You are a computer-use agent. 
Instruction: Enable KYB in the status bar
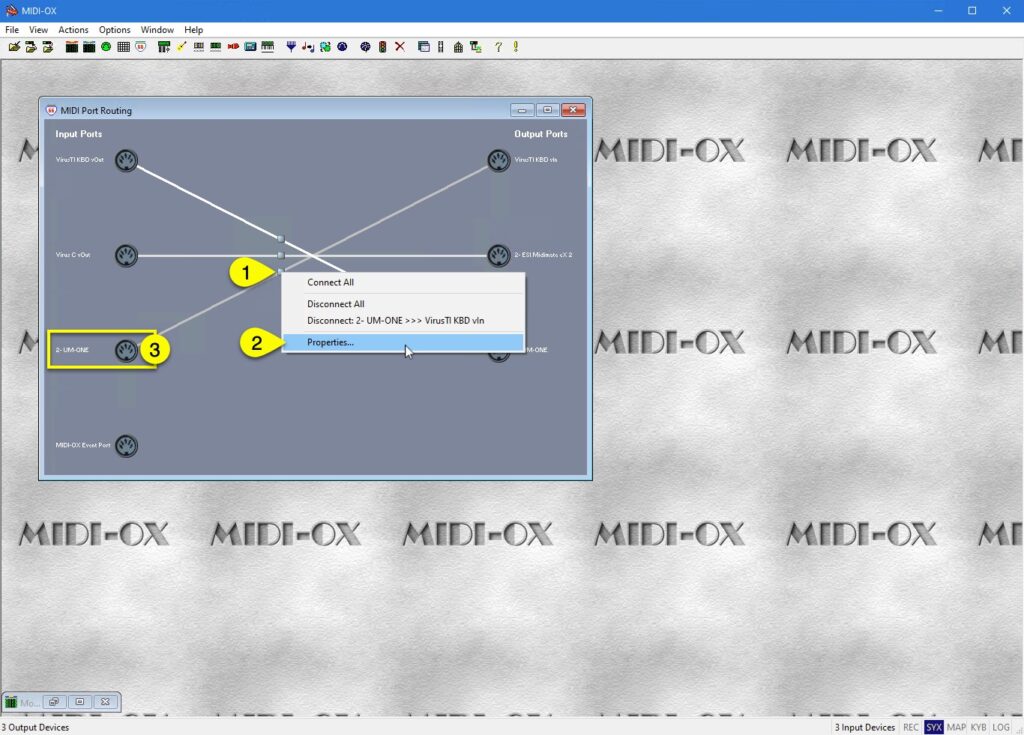coord(977,727)
